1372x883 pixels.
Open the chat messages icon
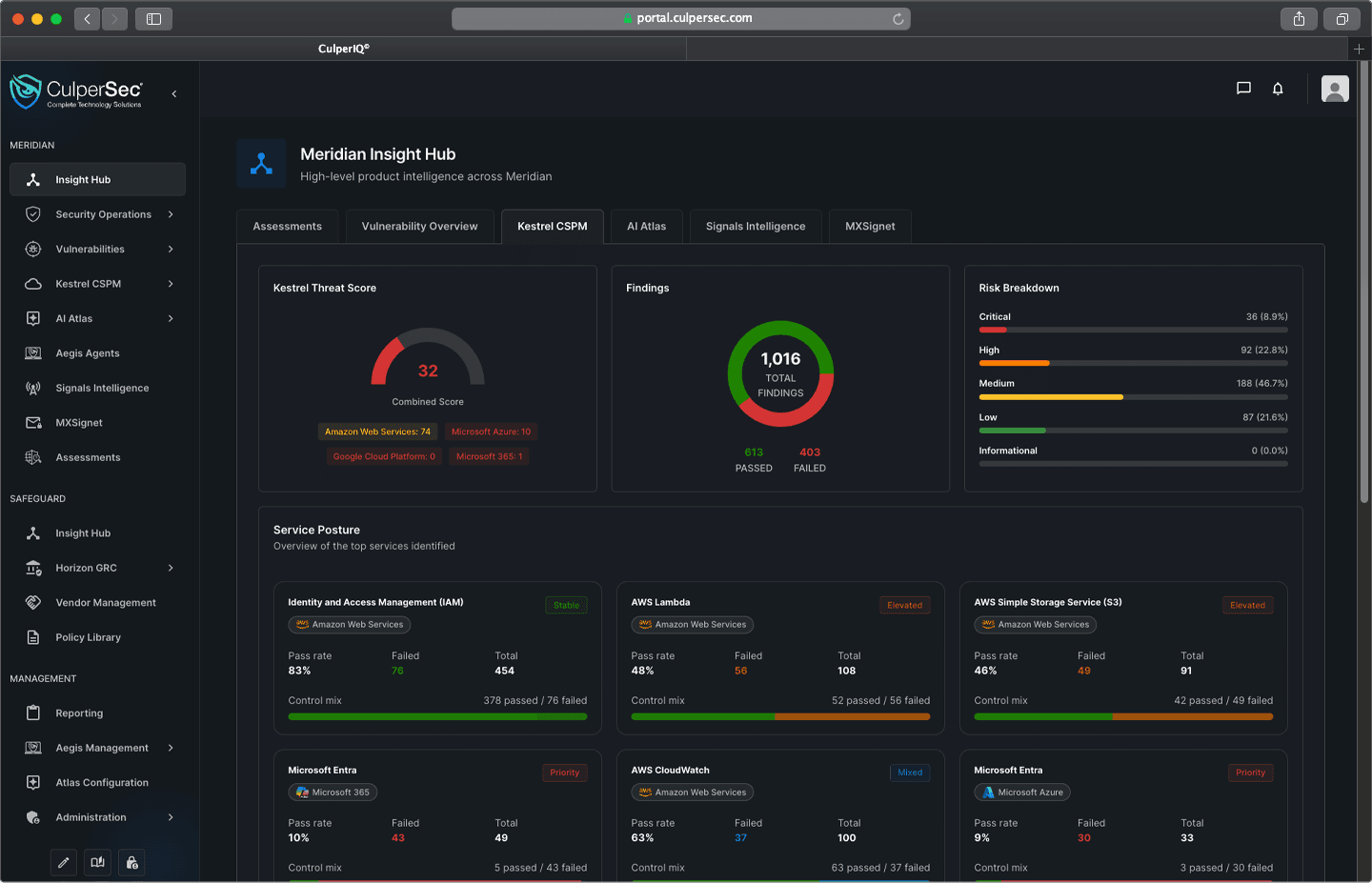pyautogui.click(x=1243, y=89)
